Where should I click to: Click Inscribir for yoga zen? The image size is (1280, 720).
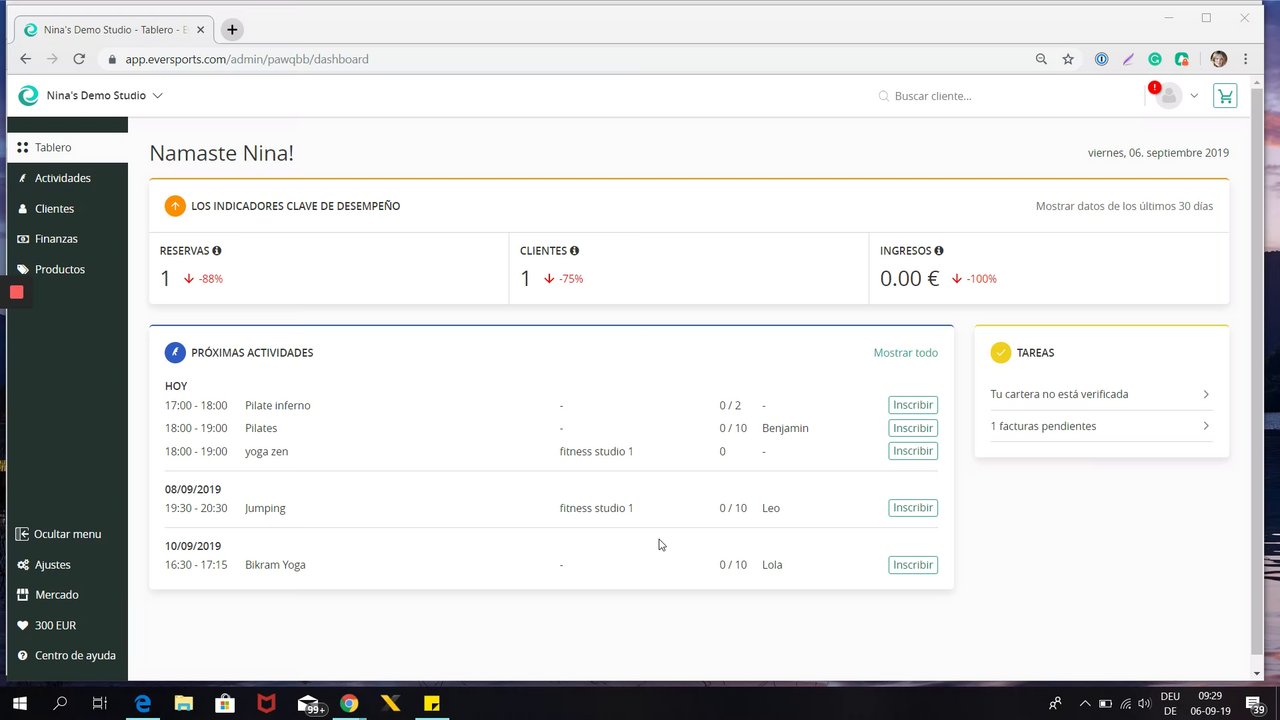(913, 451)
